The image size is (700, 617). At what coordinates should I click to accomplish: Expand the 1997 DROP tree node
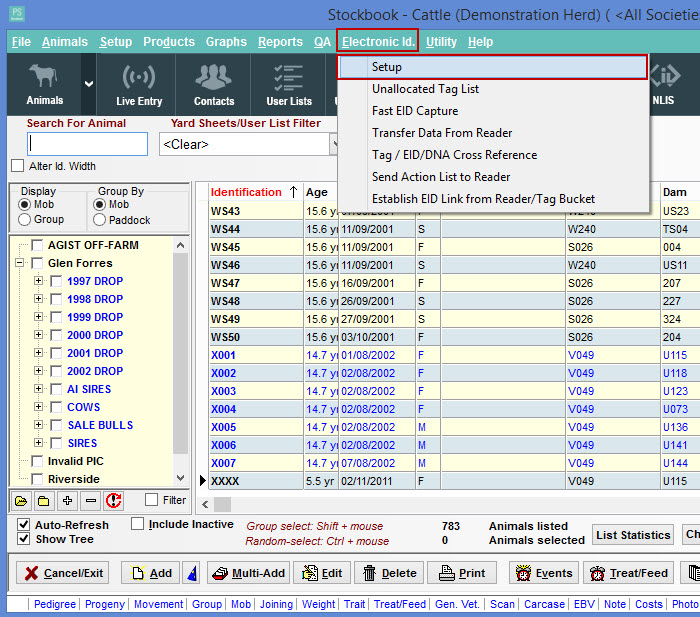point(39,281)
